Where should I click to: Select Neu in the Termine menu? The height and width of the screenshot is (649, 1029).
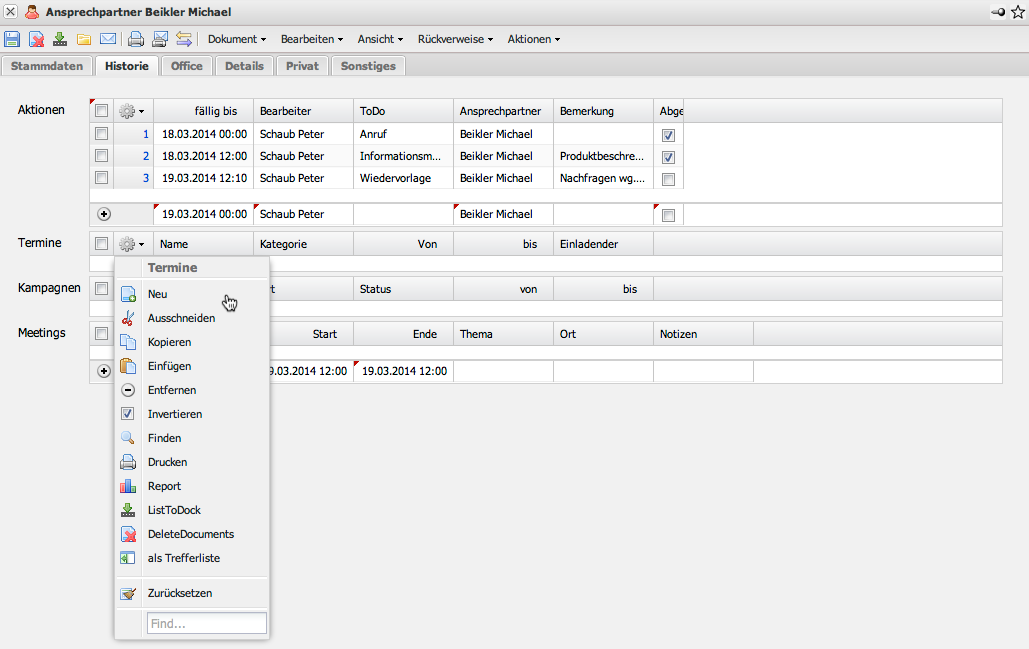pyautogui.click(x=158, y=294)
